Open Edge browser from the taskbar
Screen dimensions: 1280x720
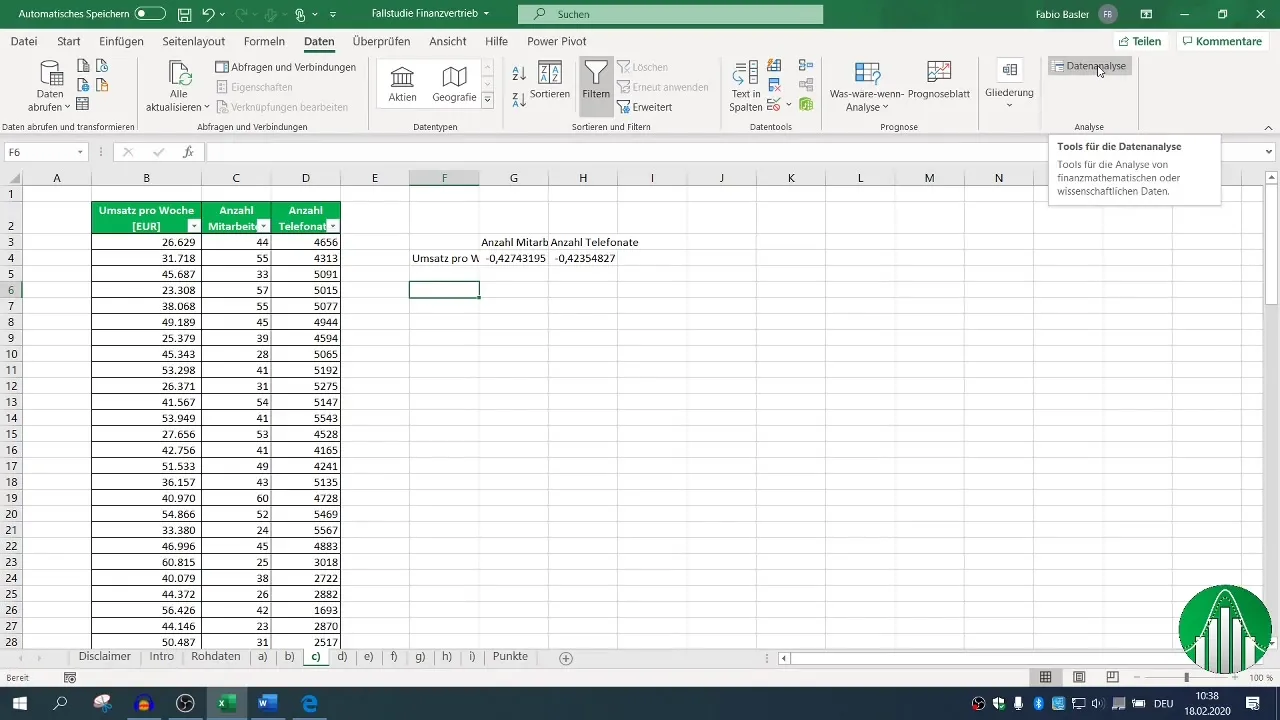309,703
